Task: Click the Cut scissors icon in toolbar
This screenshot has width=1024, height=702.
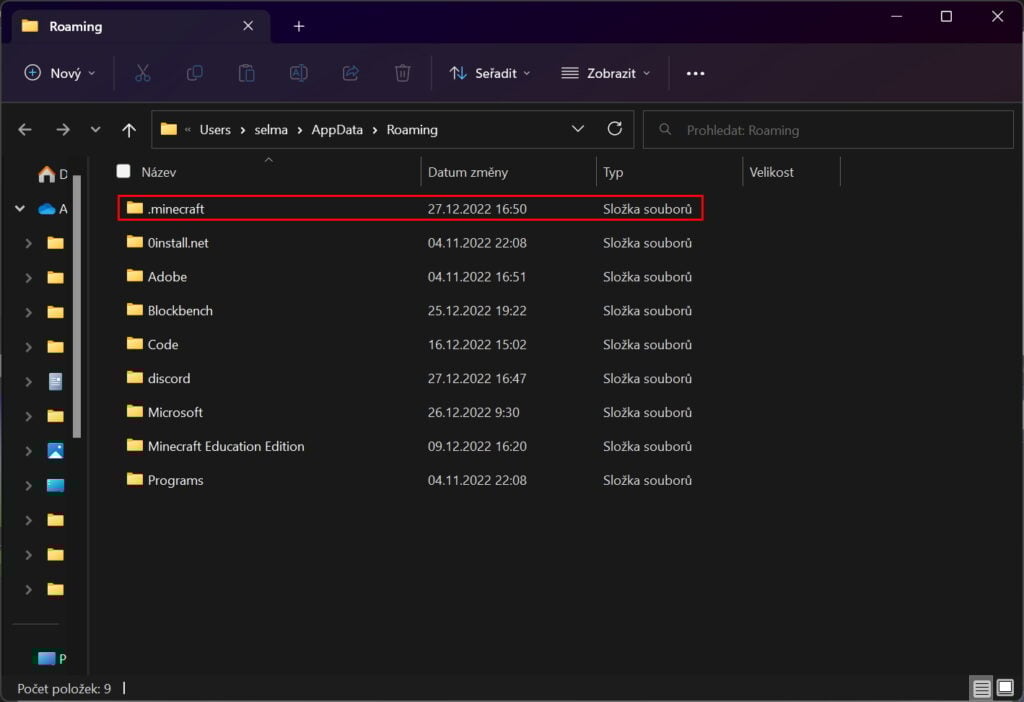Action: (x=142, y=73)
